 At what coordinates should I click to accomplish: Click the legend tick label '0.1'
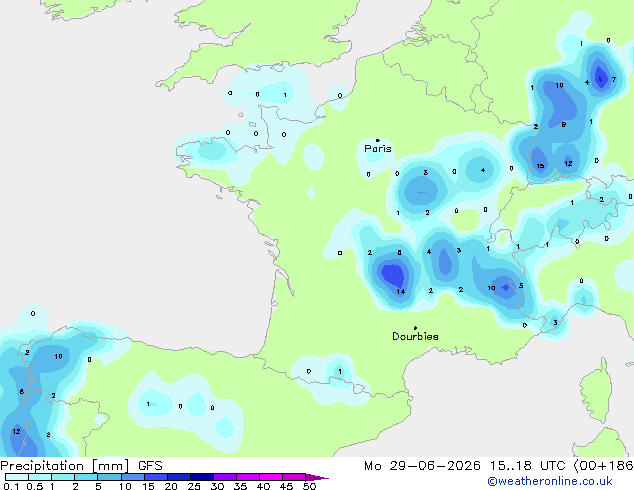(x=11, y=486)
